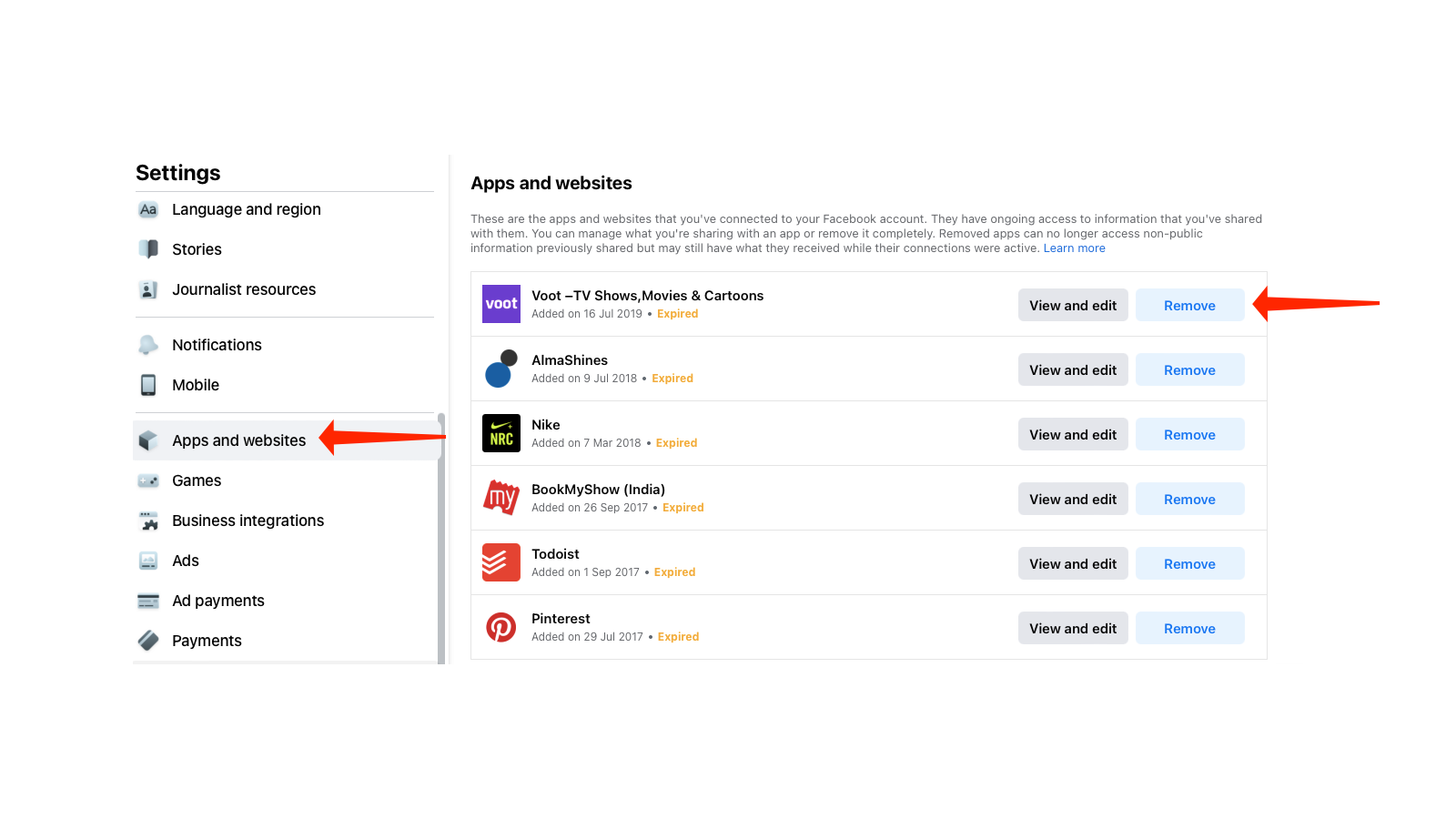1456x819 pixels.
Task: Click 'Added on 26 Sep 2017' text
Action: 590,508
